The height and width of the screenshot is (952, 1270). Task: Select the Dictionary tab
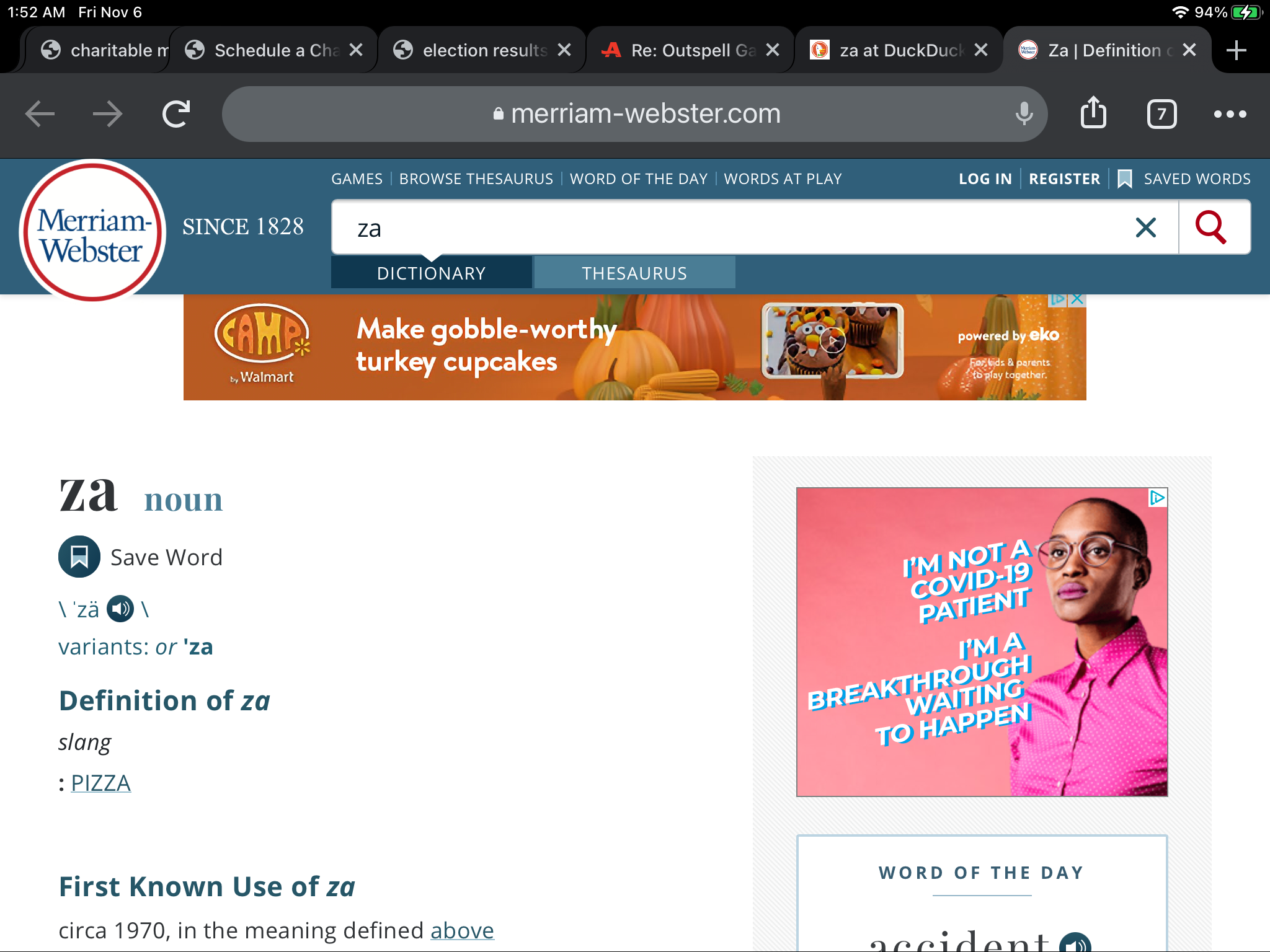431,273
